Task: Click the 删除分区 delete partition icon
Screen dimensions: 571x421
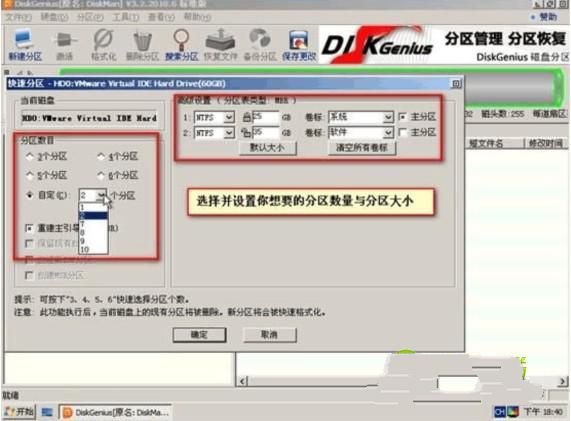Action: [142, 44]
